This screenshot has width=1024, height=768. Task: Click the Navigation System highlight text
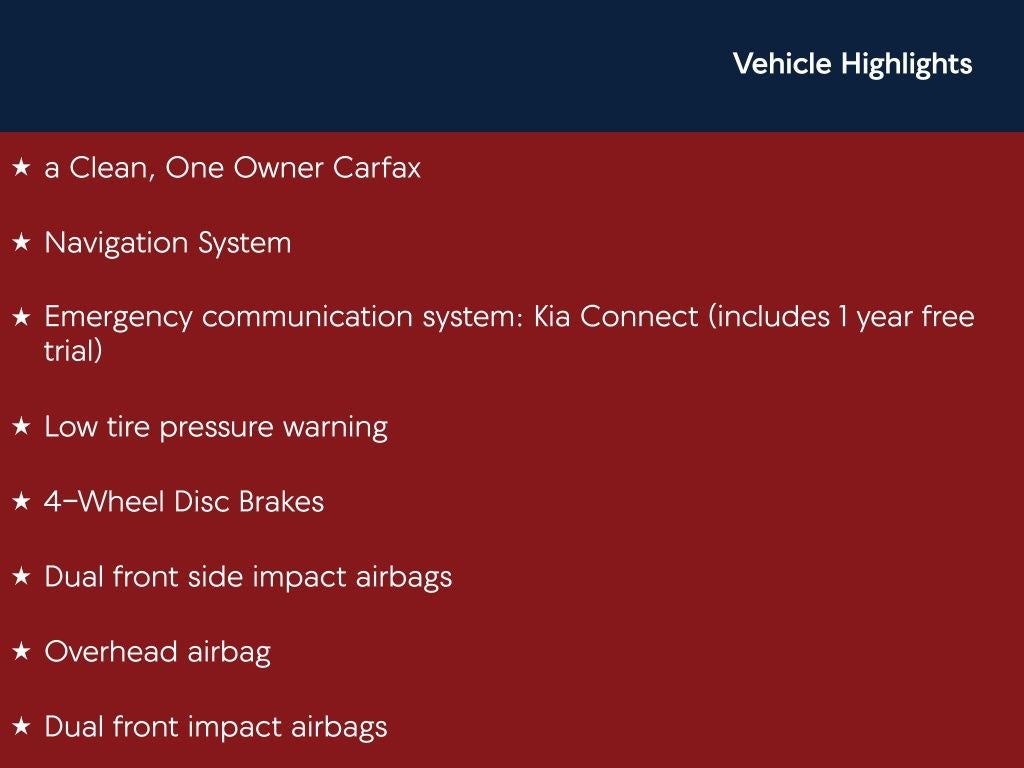(168, 243)
